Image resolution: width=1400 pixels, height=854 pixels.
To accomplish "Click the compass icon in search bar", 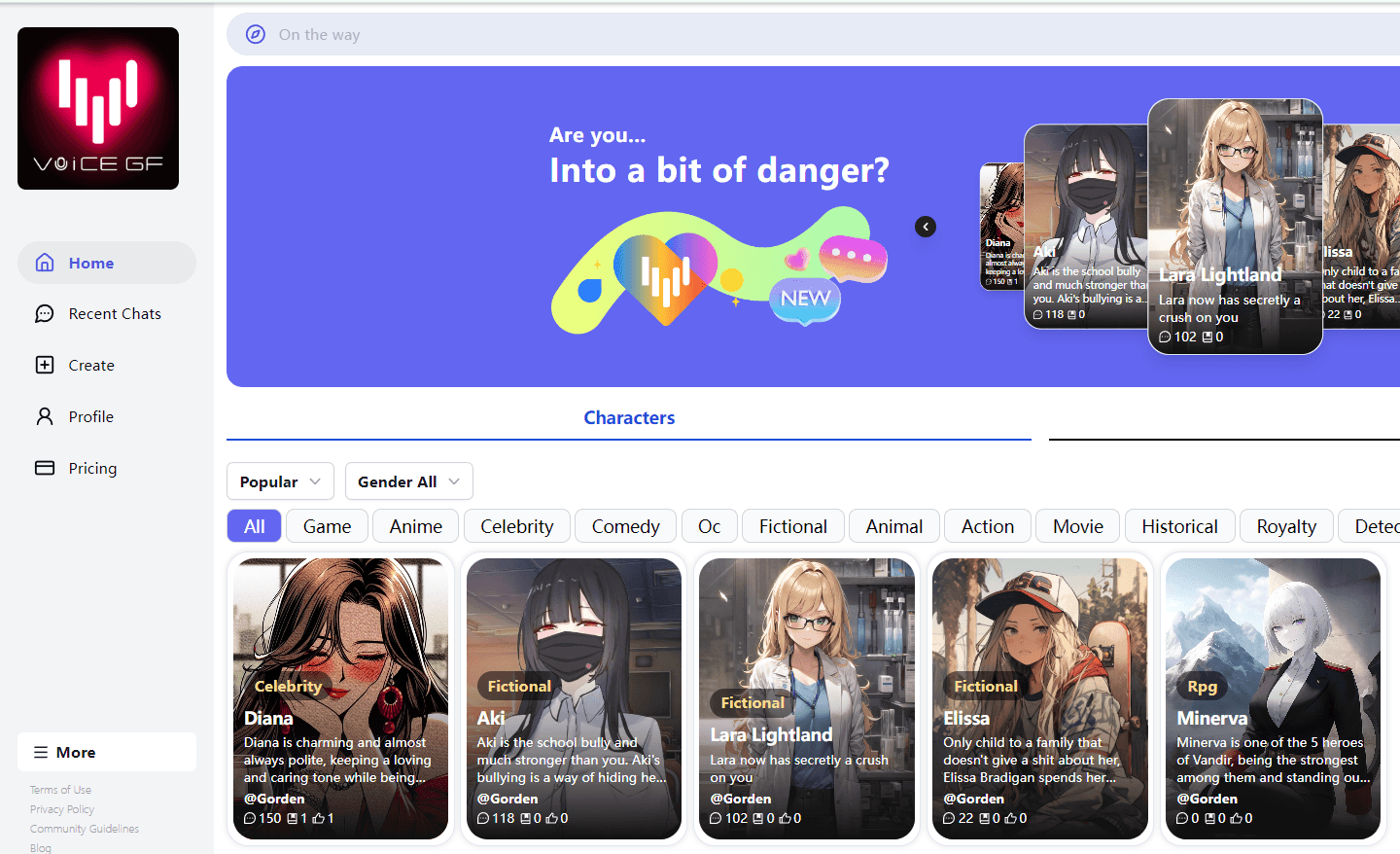I will tap(256, 34).
